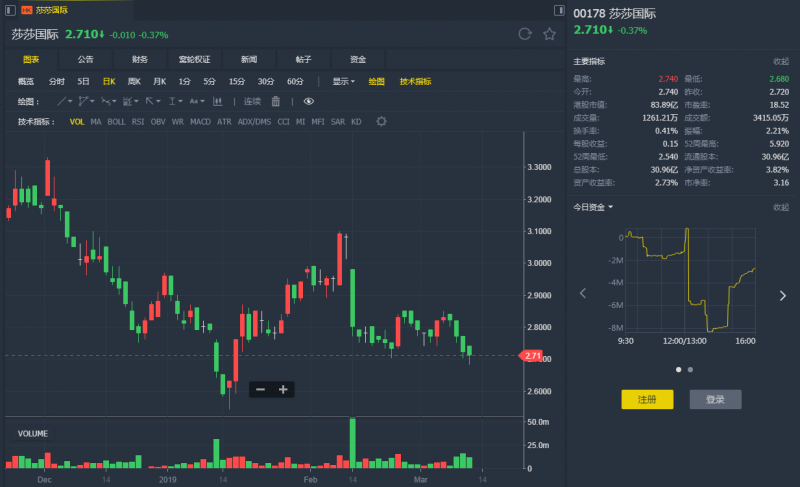The height and width of the screenshot is (487, 800).
Task: Enable the OBV indicator
Action: click(158, 122)
